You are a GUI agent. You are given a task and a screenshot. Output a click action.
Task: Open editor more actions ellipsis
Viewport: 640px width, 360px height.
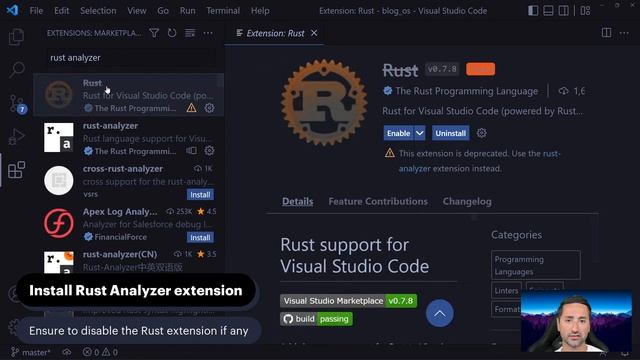click(624, 33)
